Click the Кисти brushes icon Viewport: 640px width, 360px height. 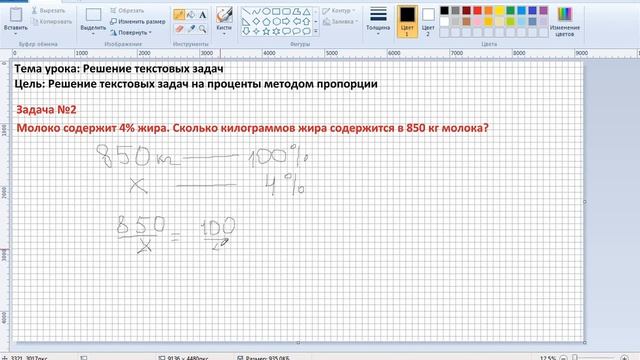point(224,16)
